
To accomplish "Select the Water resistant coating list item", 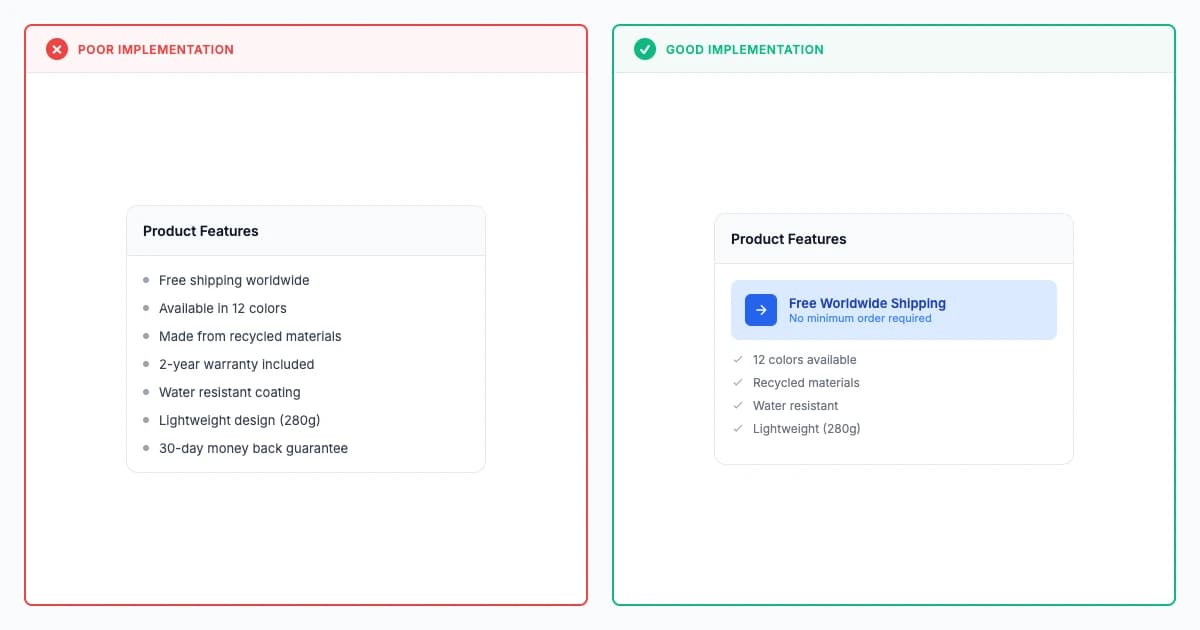I will coord(222,392).
